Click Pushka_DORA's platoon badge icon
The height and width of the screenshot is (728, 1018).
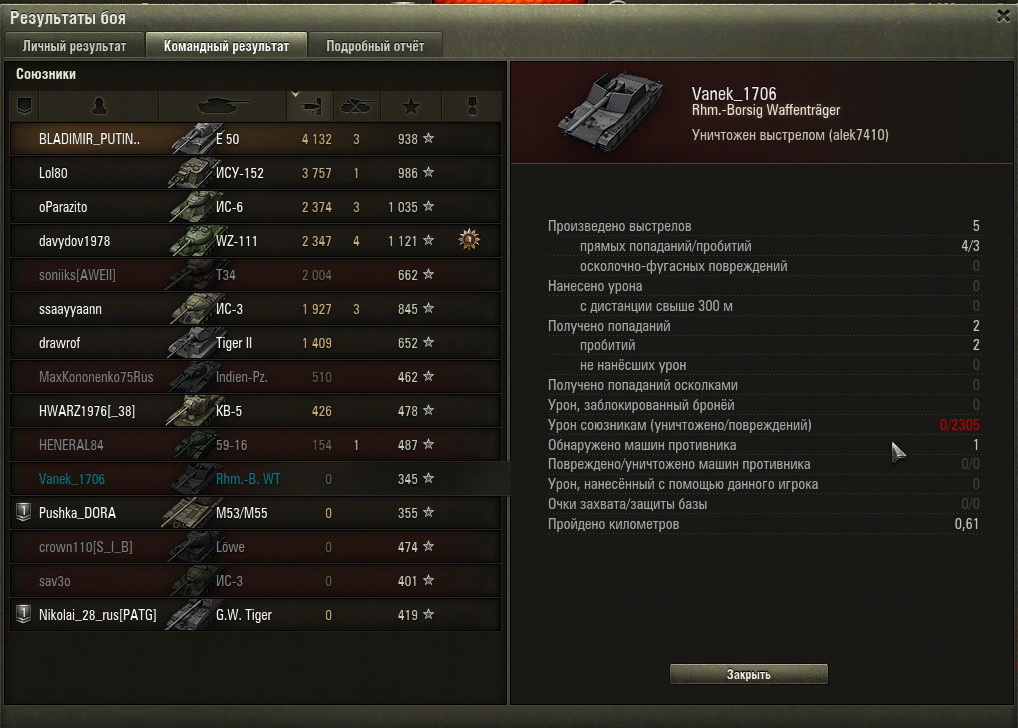pos(23,512)
